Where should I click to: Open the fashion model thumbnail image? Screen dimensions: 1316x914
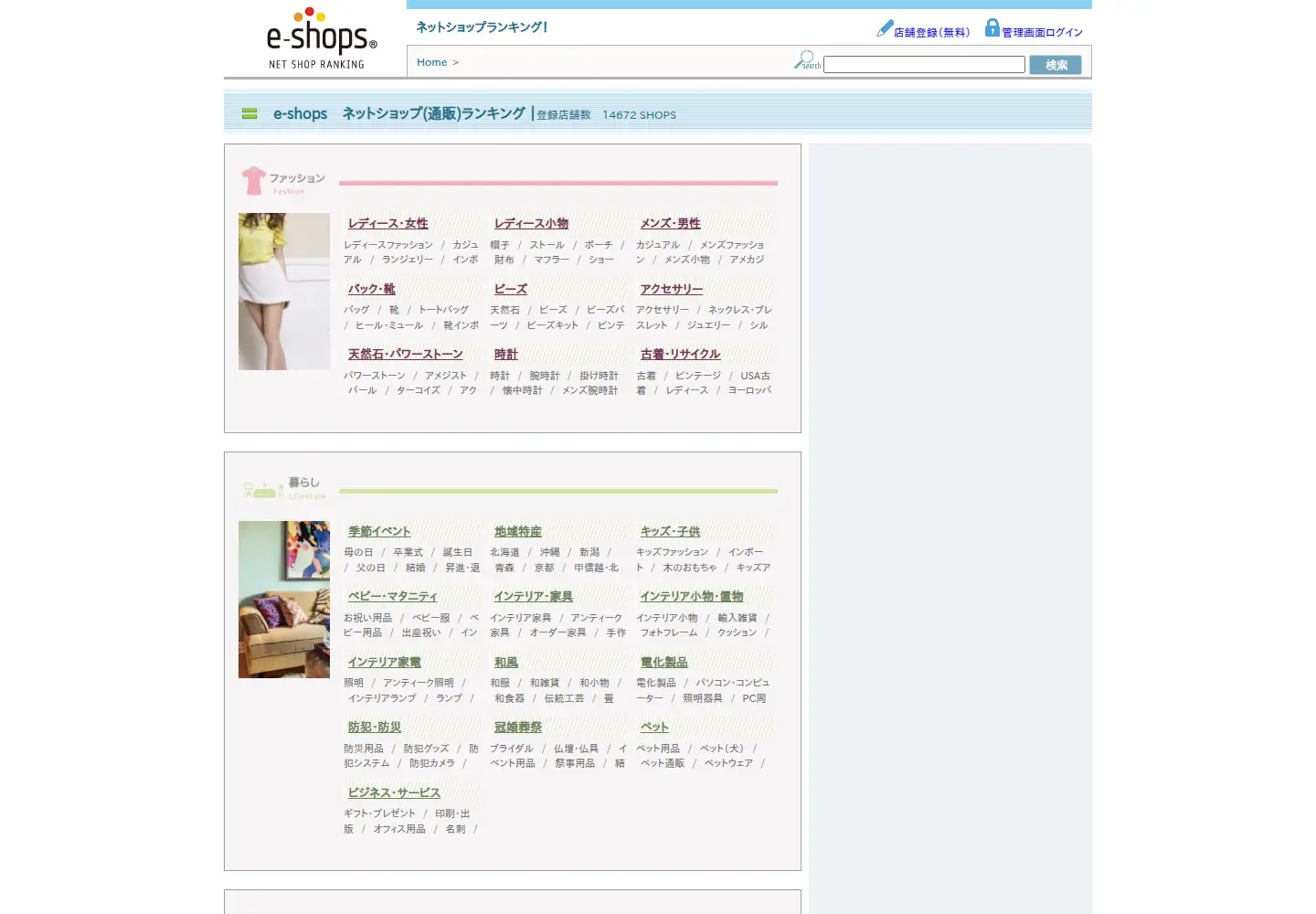tap(284, 292)
